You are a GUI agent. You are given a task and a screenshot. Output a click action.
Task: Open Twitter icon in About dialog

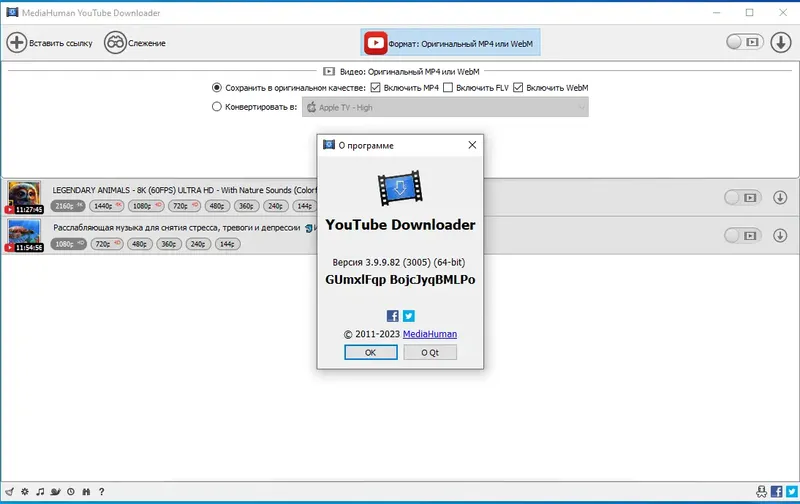click(x=409, y=316)
